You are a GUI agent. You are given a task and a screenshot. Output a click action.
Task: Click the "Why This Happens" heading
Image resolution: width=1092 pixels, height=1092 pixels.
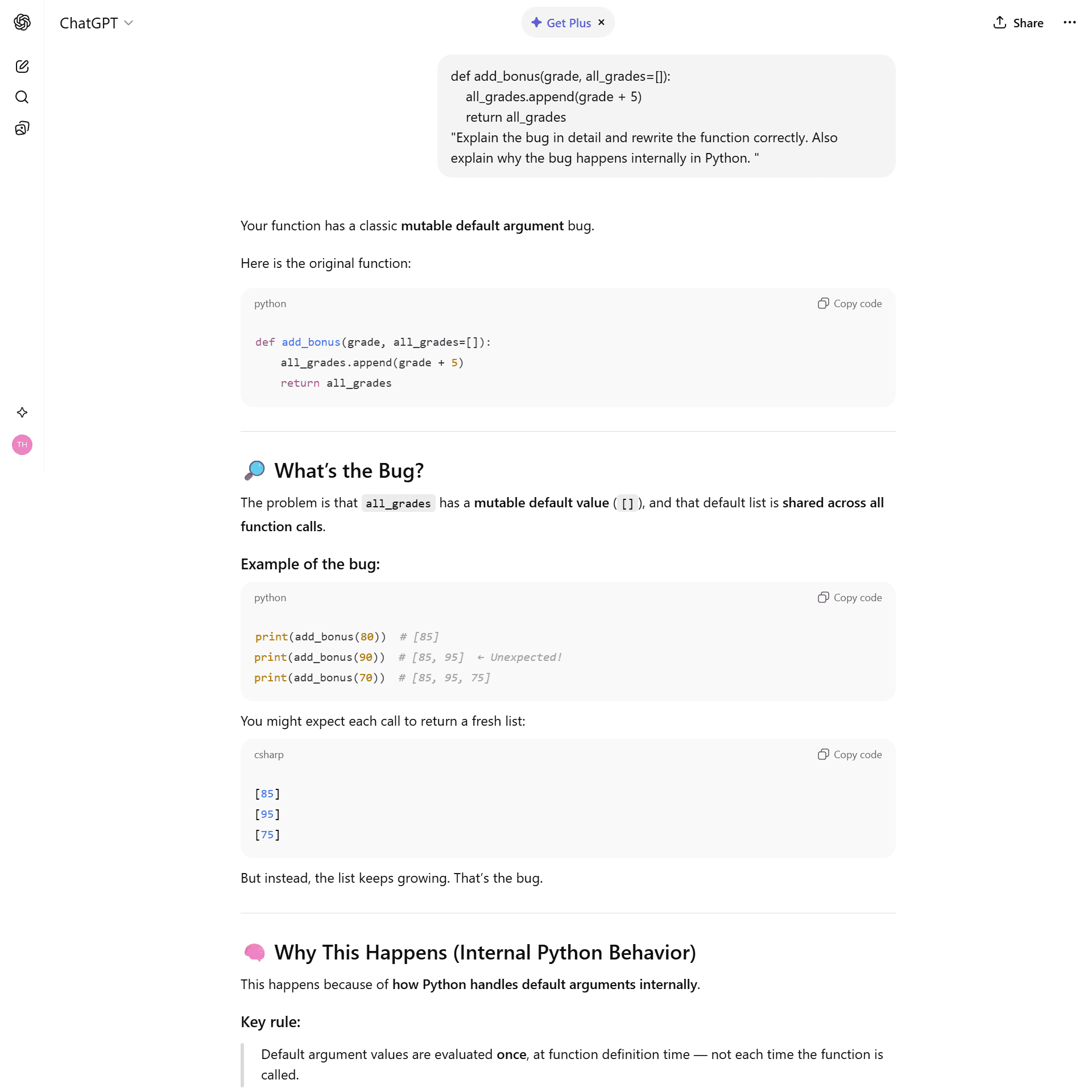coord(485,953)
